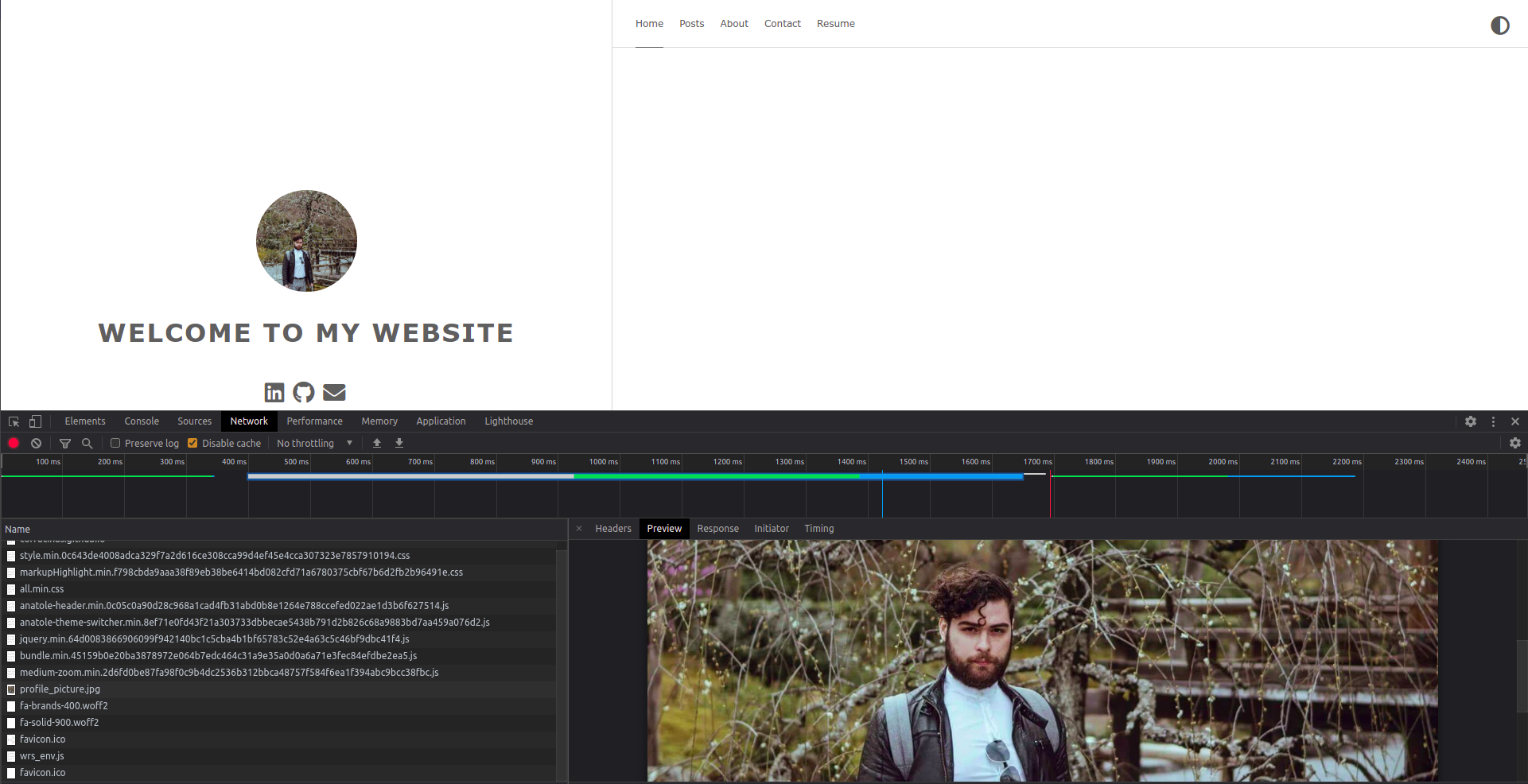Select anatole-theme-switcher.min js request
The width and height of the screenshot is (1528, 784).
278,623
